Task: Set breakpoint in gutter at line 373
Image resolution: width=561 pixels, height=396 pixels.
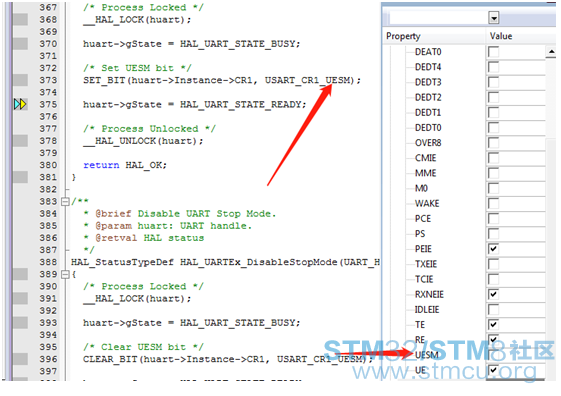Action: click(x=20, y=80)
